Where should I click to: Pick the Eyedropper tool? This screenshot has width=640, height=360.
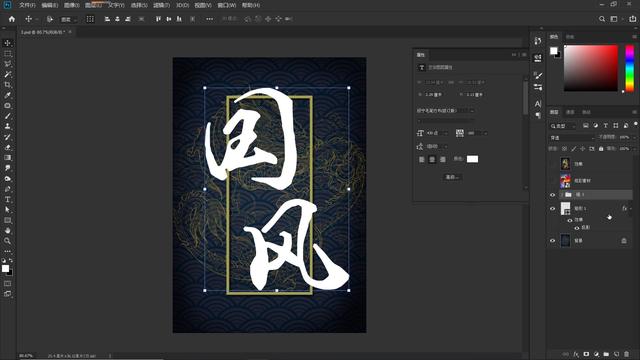click(7, 95)
